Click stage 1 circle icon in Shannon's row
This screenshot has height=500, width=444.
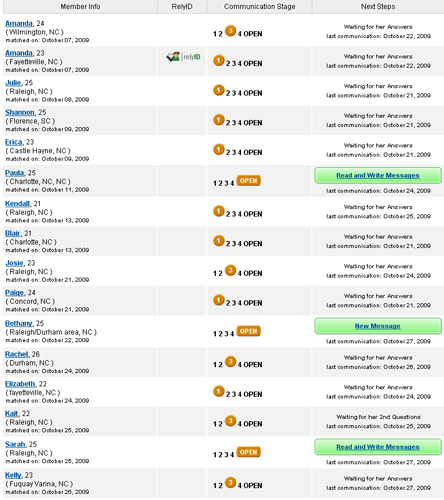click(219, 120)
